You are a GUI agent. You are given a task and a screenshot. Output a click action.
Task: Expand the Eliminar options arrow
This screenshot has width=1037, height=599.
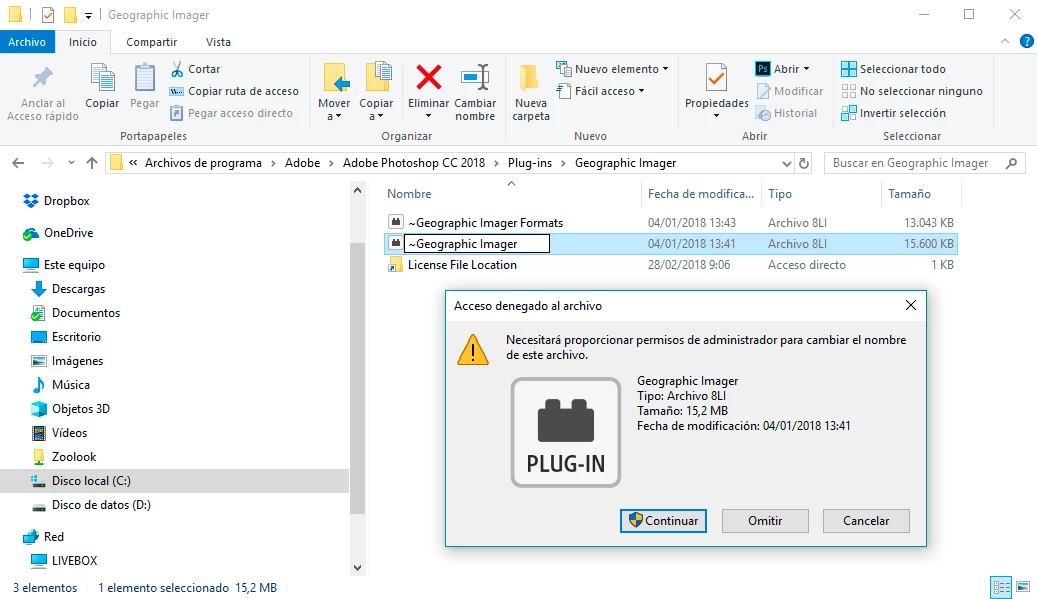tap(429, 116)
